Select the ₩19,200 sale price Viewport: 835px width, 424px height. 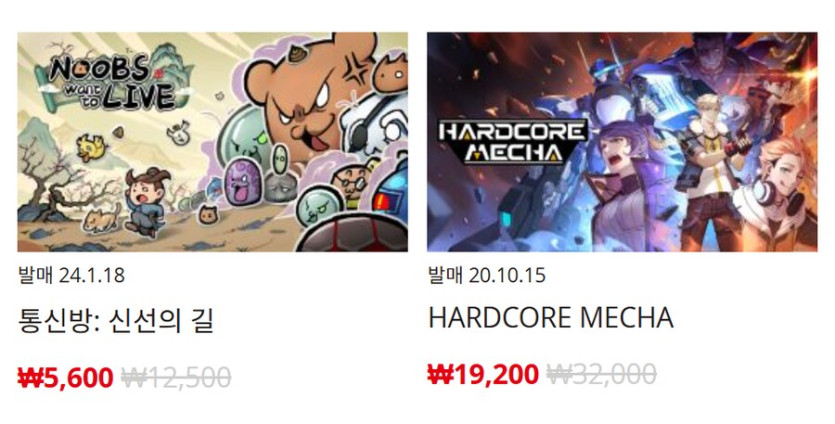coord(483,374)
